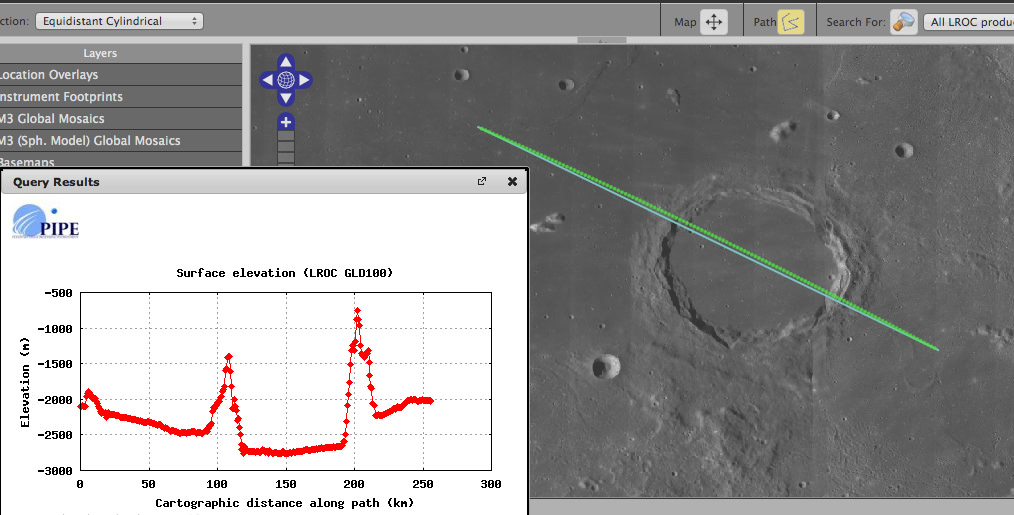Activate the Map pan tool

click(x=713, y=22)
